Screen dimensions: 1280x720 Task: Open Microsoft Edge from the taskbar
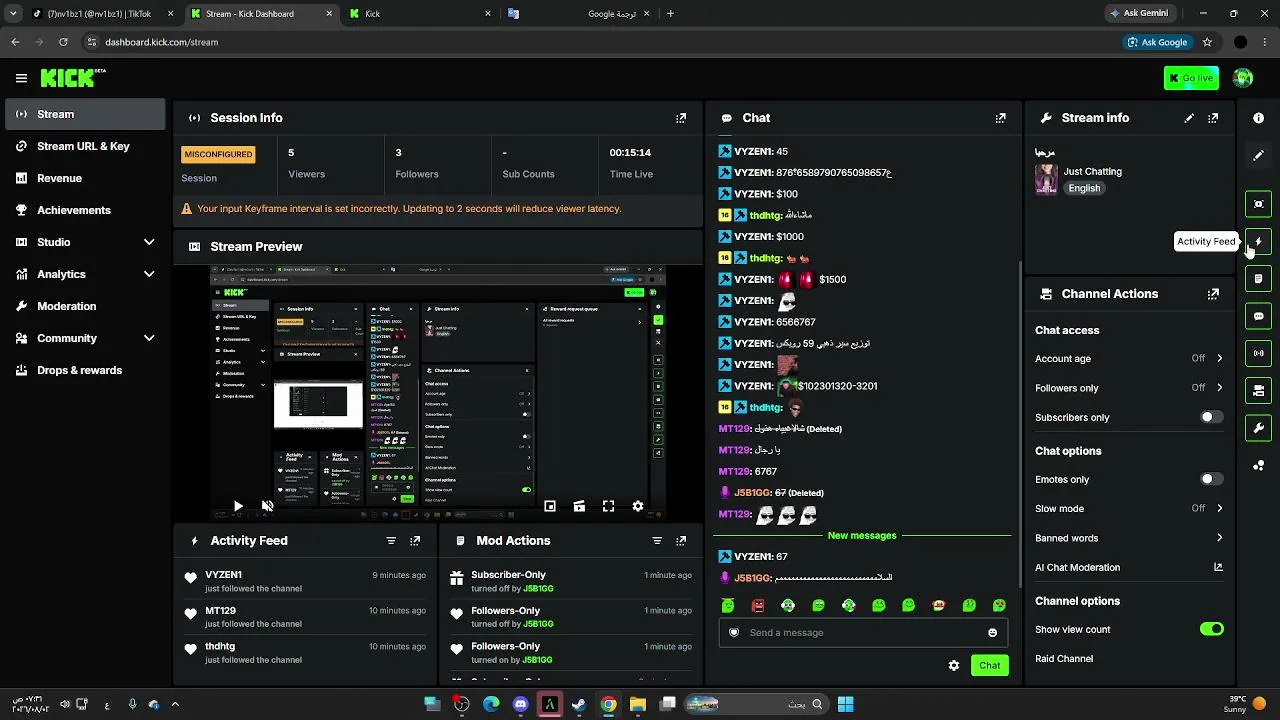(491, 704)
